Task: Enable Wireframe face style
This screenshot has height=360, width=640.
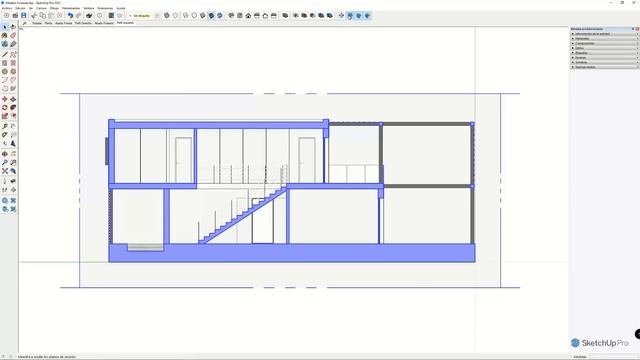Action: coord(186,16)
